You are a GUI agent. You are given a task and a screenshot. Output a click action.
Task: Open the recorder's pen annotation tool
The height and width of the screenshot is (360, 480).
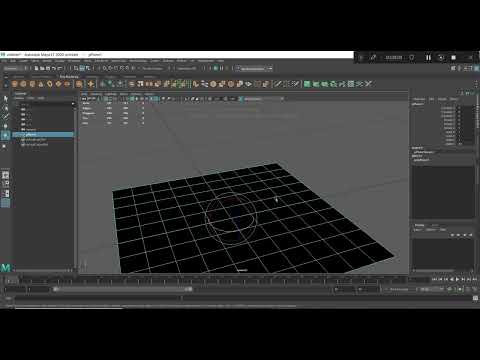coord(373,58)
